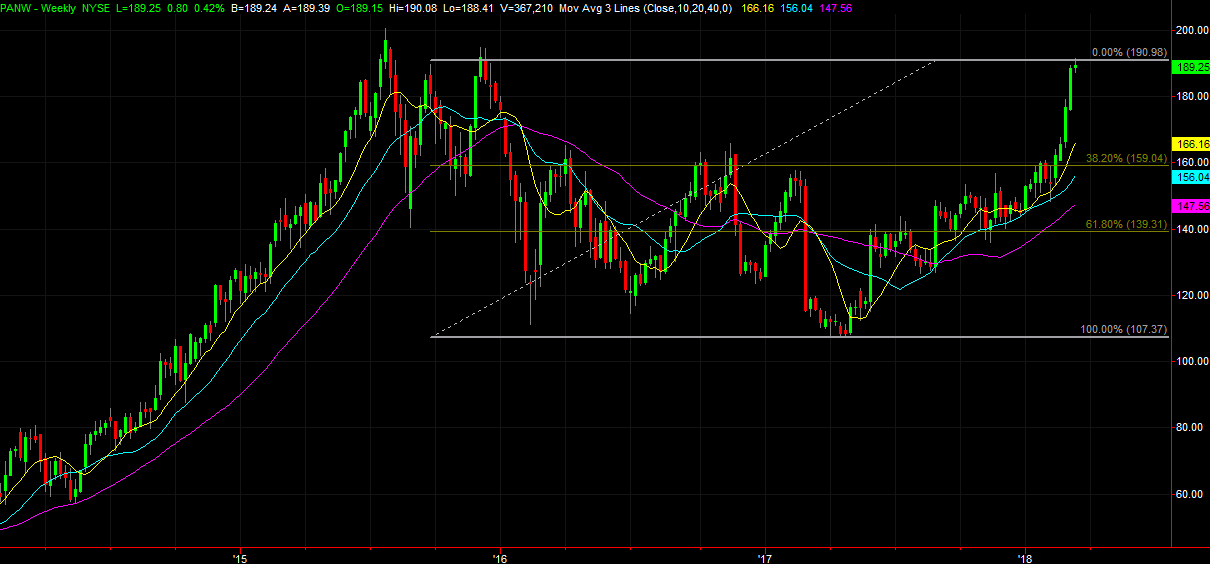
Task: Select the 38.20% (159.04) Fibonacci label
Action: coord(1125,157)
